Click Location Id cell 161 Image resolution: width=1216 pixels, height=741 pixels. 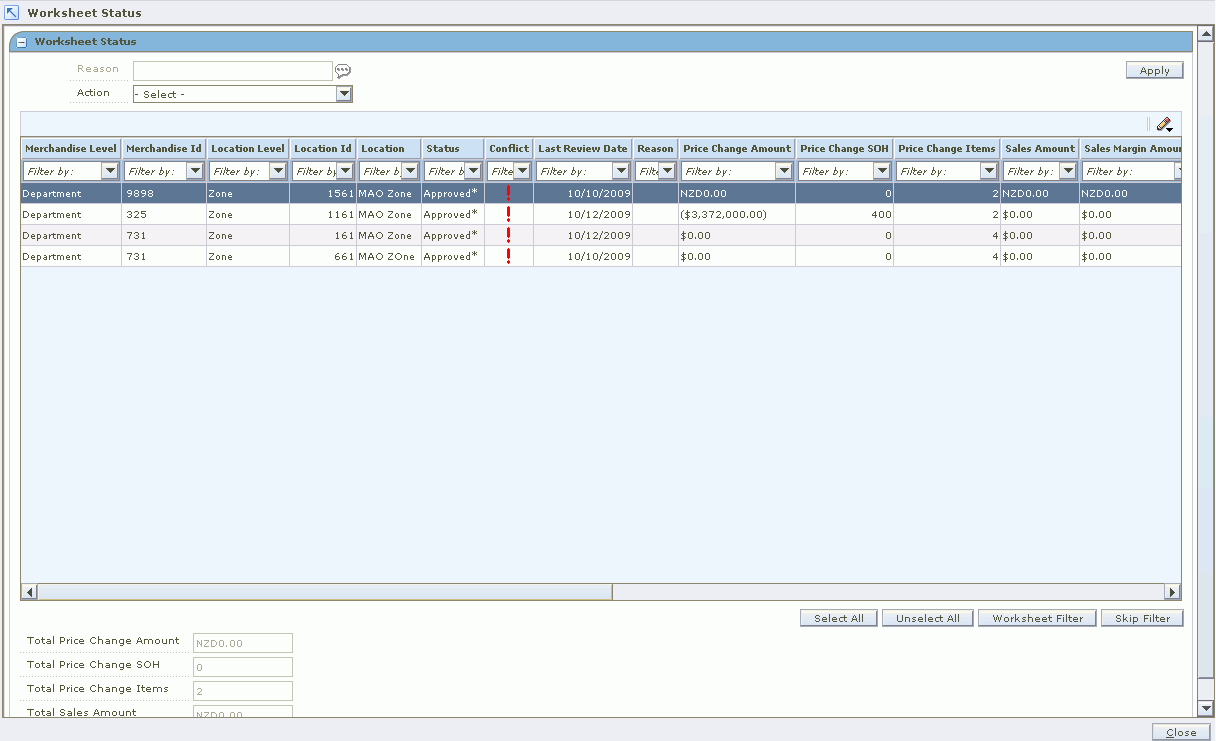(323, 235)
